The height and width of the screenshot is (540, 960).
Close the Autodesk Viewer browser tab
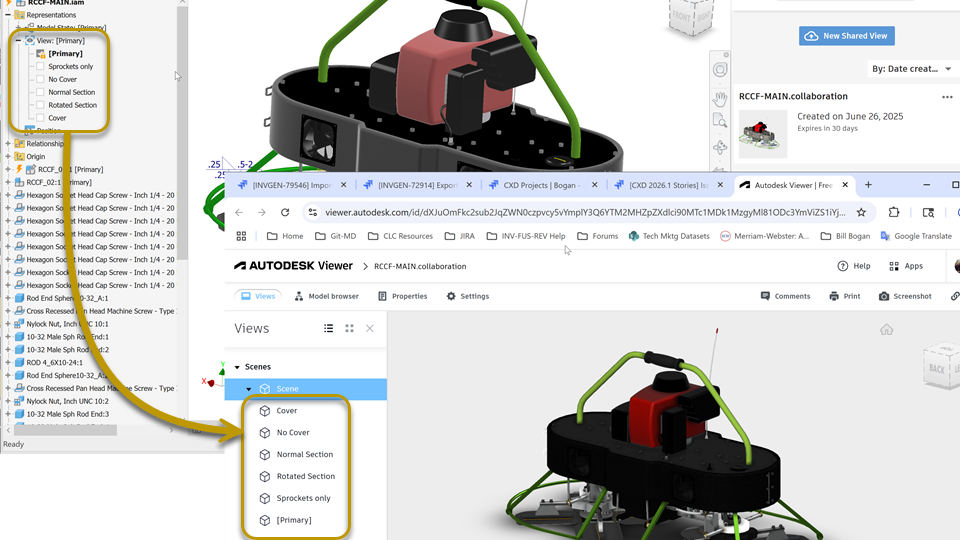845,185
